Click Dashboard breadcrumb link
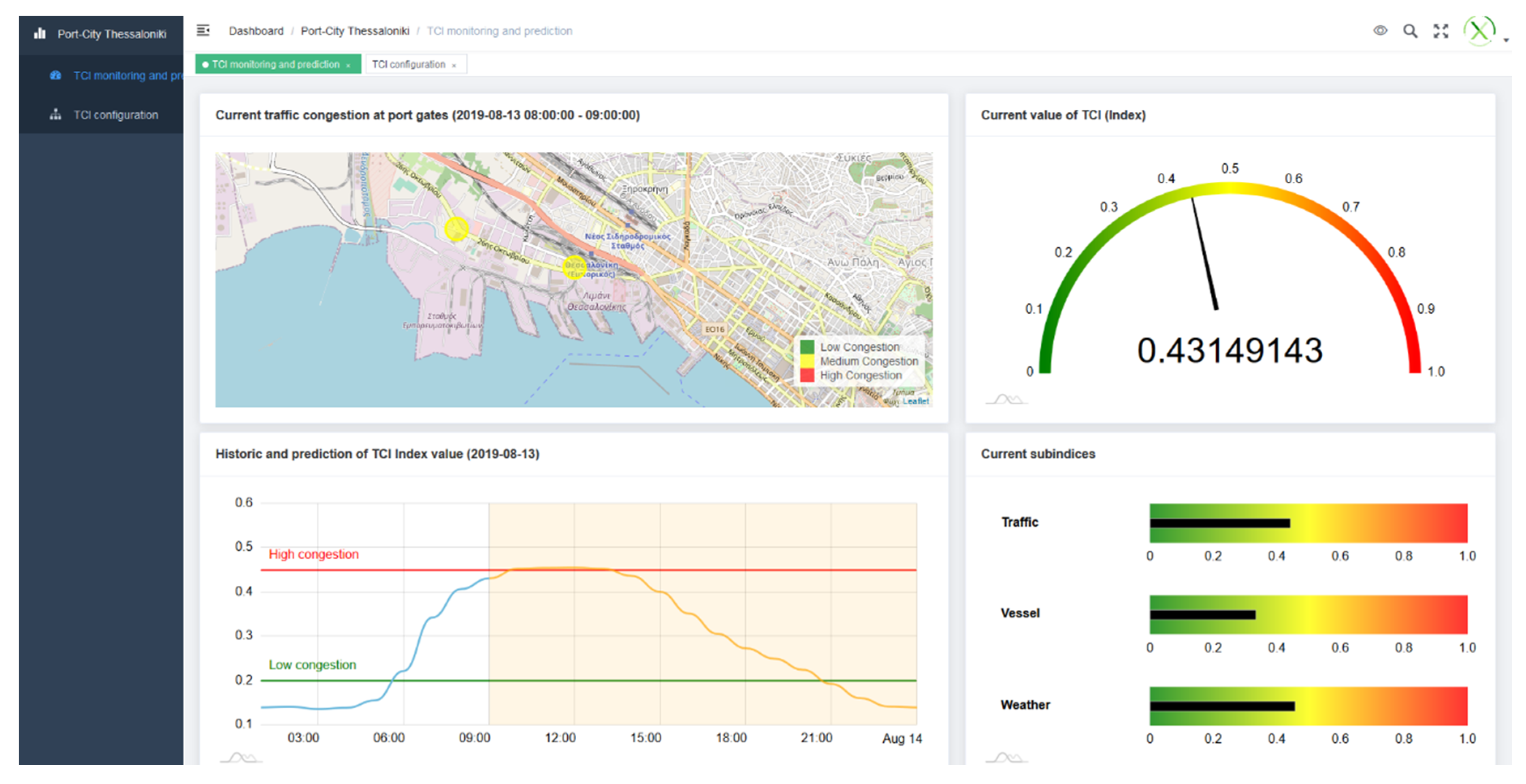Image resolution: width=1526 pixels, height=784 pixels. 256,31
